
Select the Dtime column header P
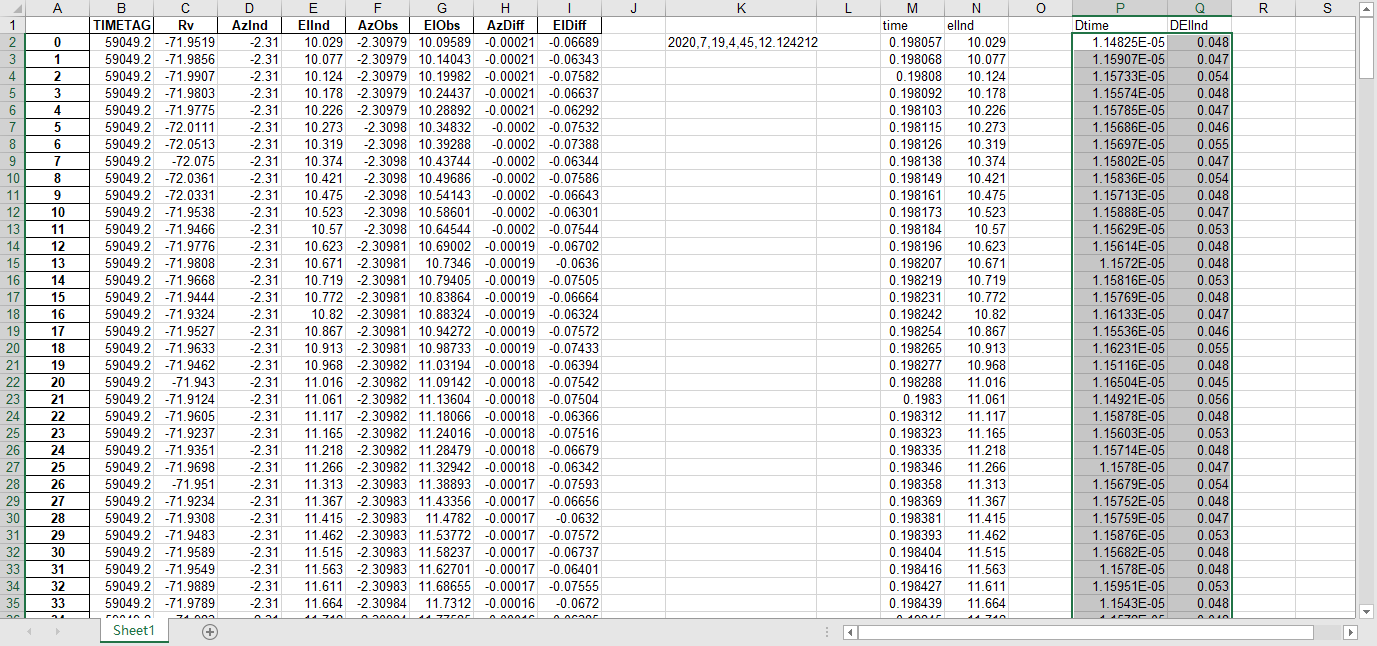pos(1119,9)
